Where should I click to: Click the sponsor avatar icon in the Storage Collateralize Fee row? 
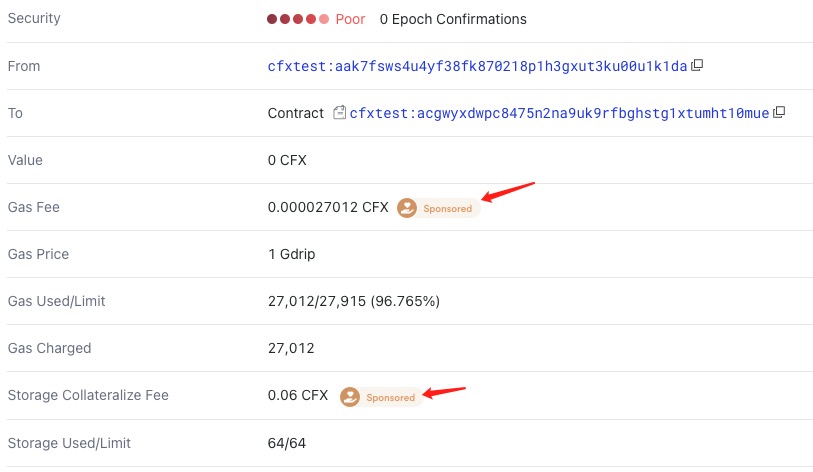pos(349,397)
